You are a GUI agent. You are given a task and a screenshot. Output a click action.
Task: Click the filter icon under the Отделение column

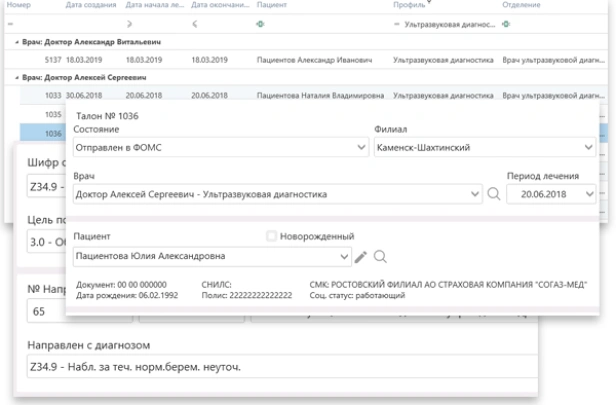[508, 22]
